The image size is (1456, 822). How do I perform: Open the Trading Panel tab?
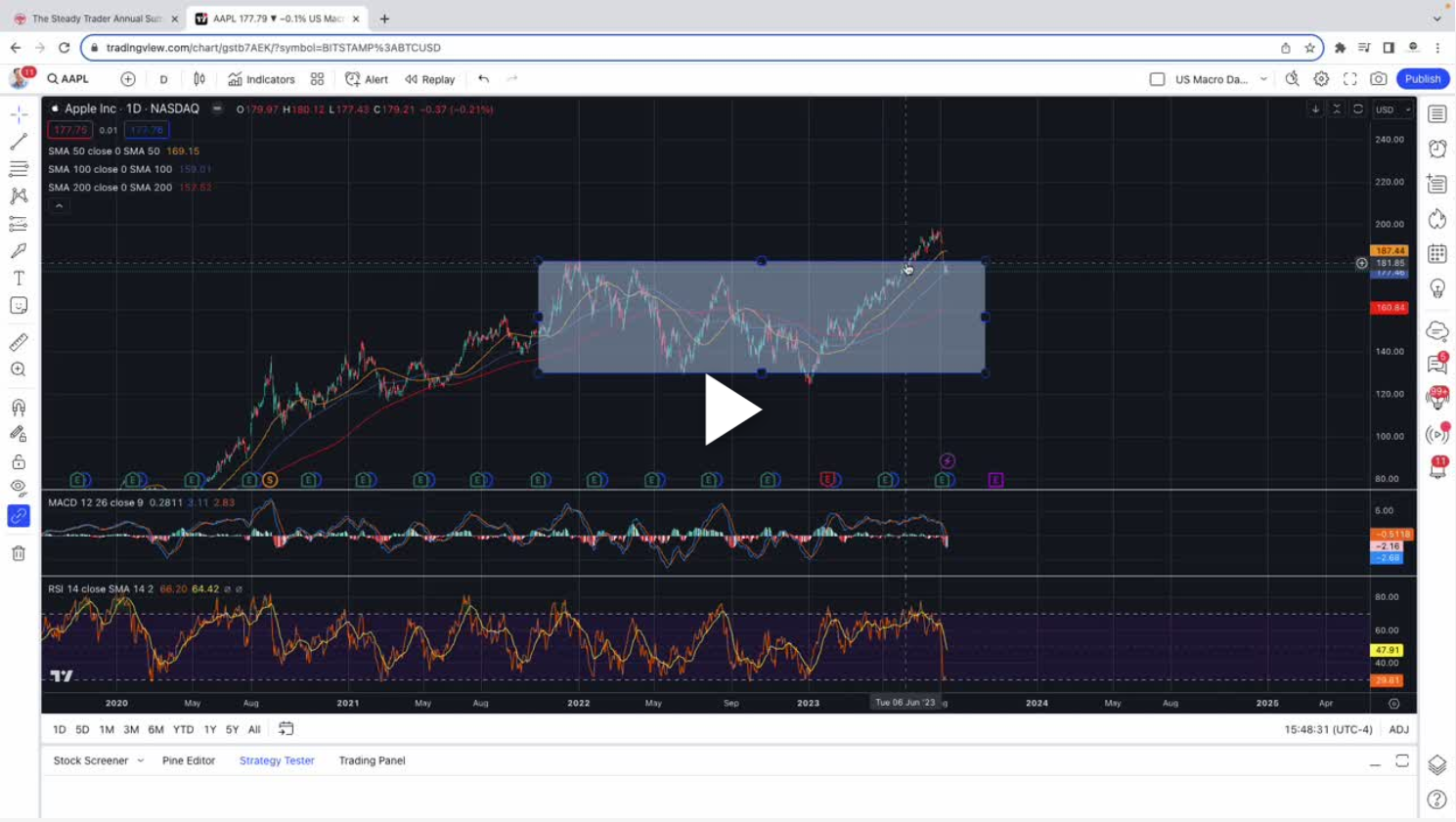[x=372, y=760]
